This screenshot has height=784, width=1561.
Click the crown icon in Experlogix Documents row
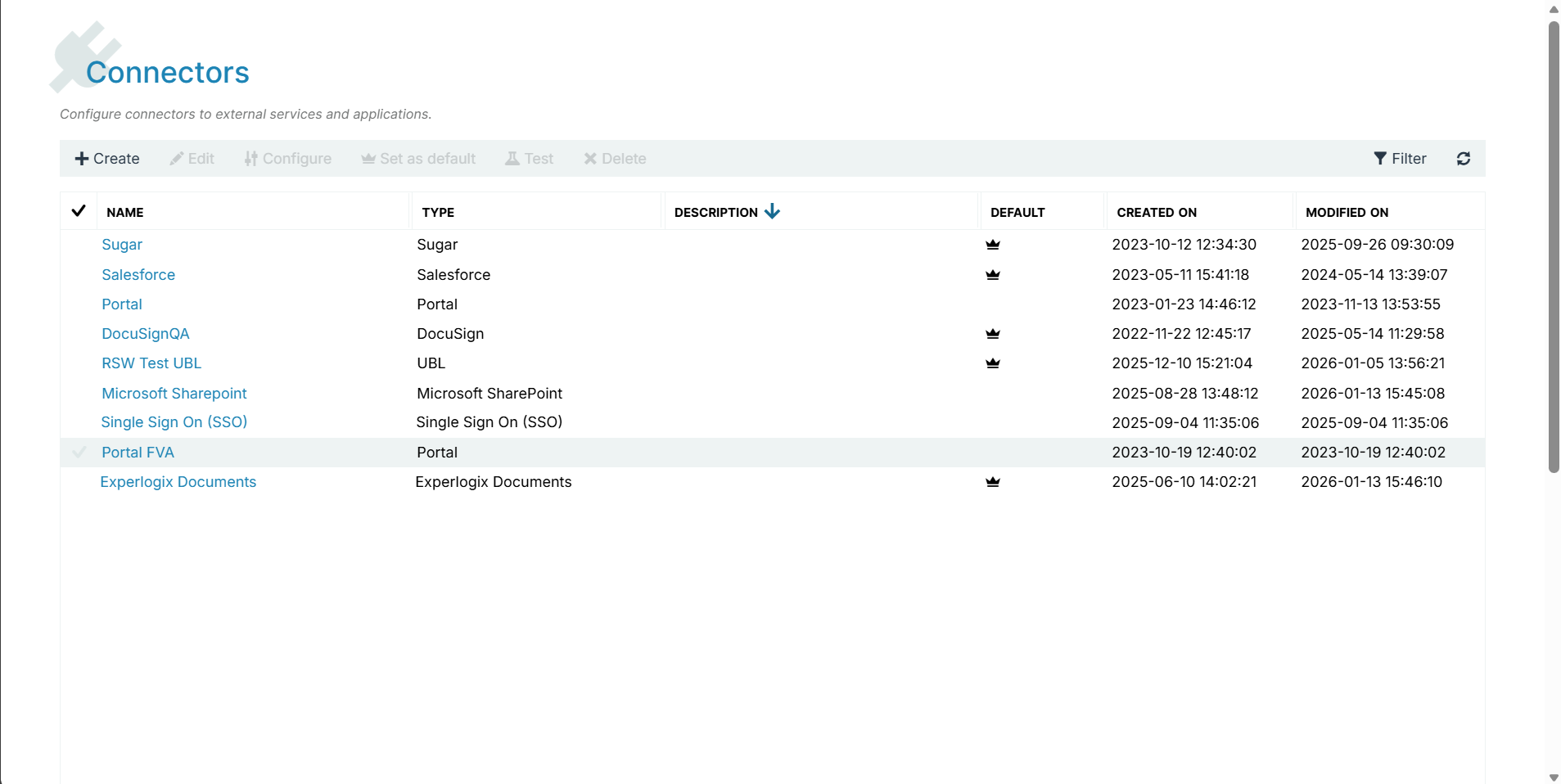(x=993, y=482)
